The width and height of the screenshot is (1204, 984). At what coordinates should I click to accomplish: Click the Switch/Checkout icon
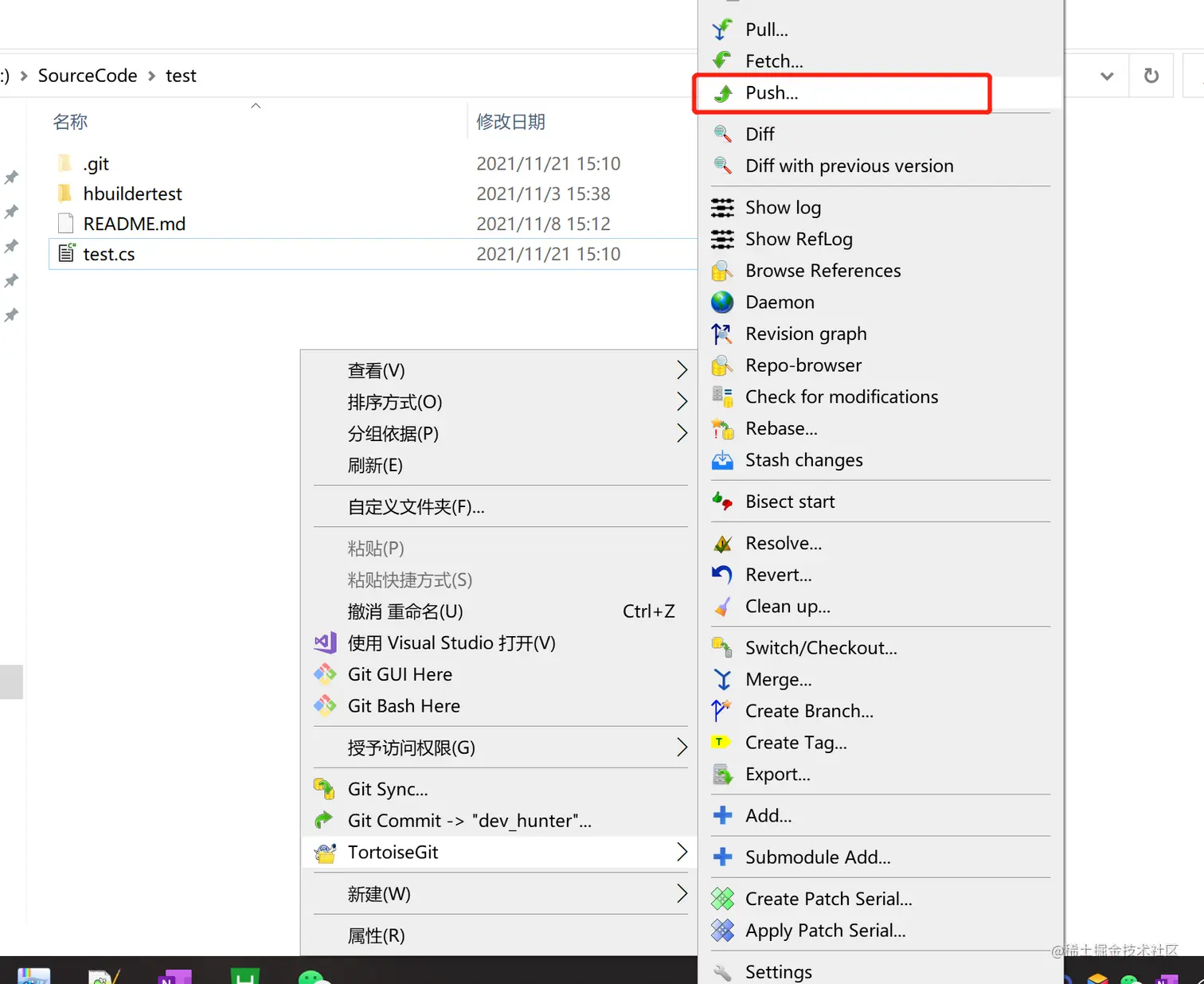(x=722, y=648)
